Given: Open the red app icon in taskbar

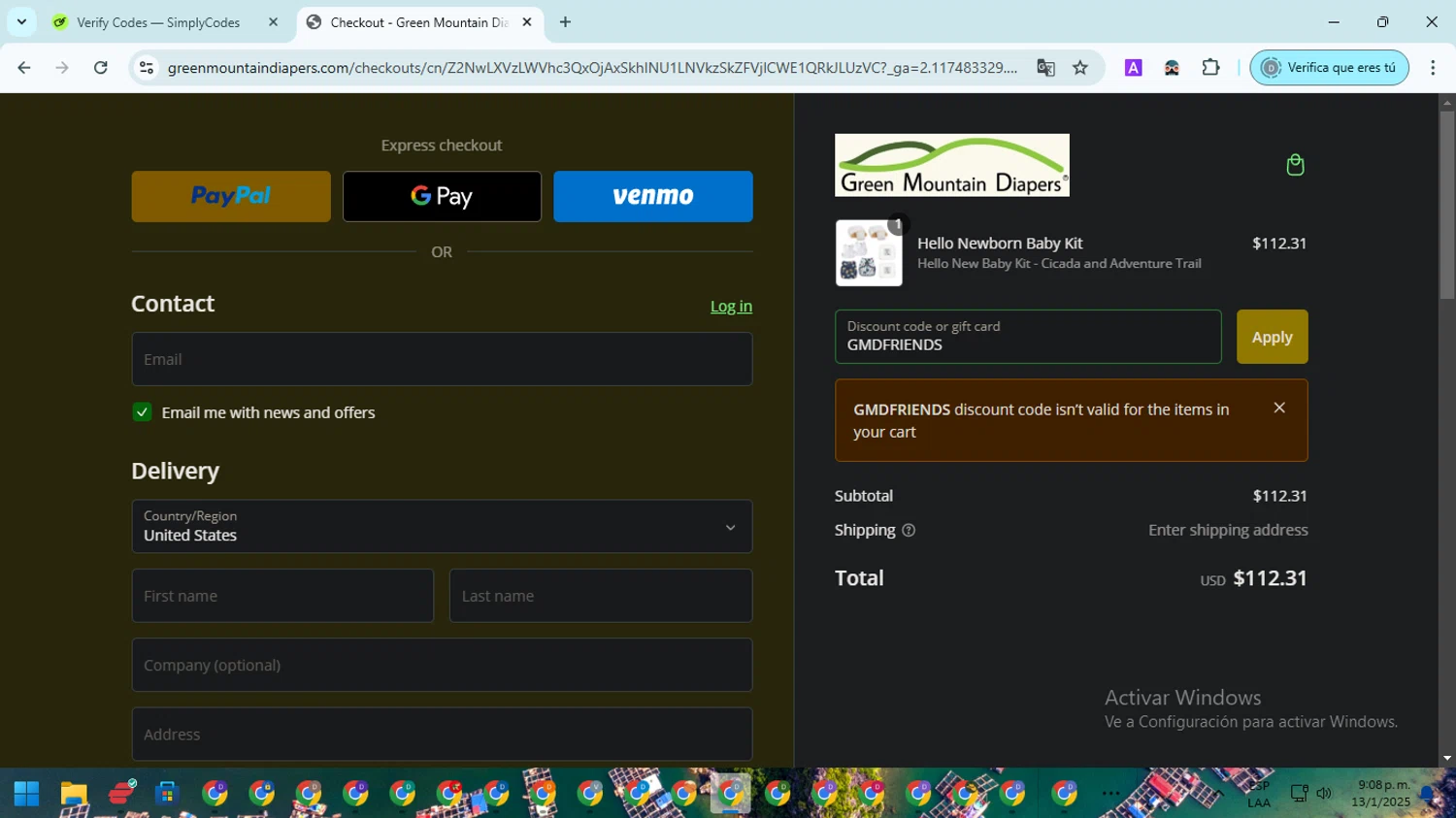Looking at the screenshot, I should pyautogui.click(x=121, y=794).
